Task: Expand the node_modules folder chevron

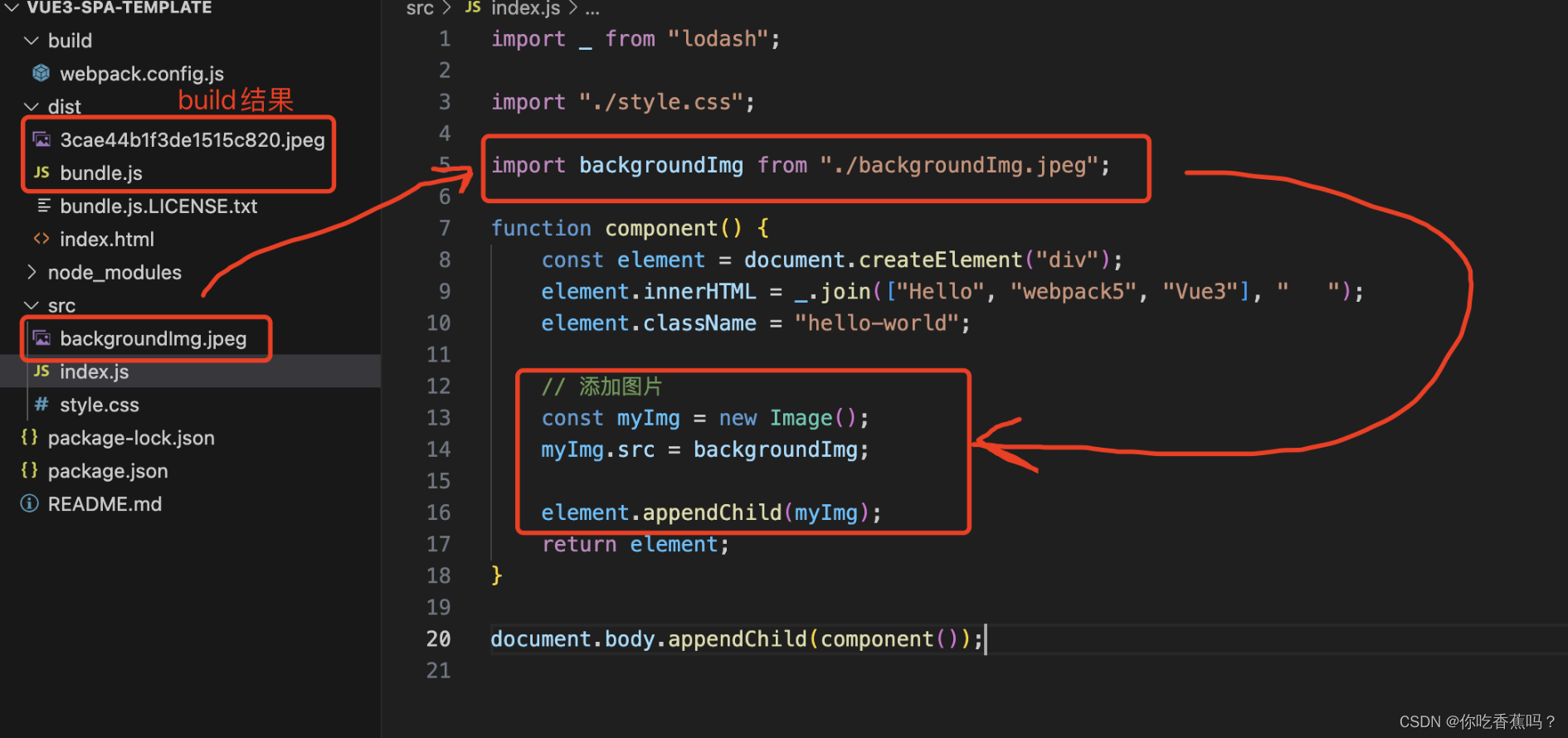Action: coord(32,272)
